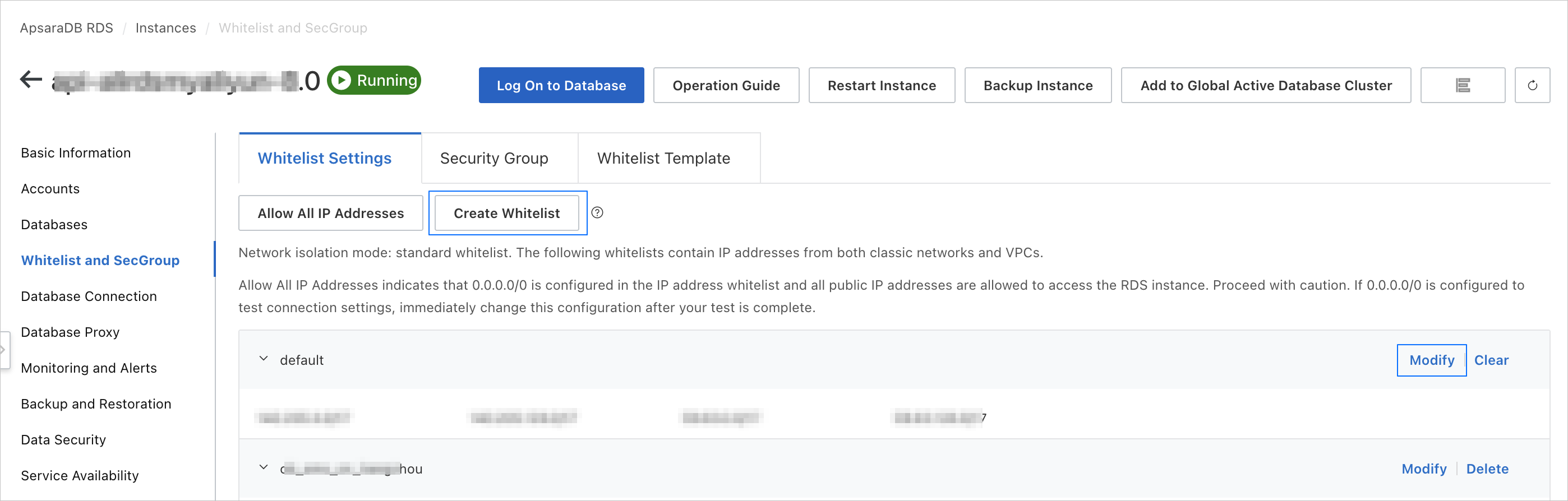Click Log On to Database
The height and width of the screenshot is (501, 1568).
[561, 85]
